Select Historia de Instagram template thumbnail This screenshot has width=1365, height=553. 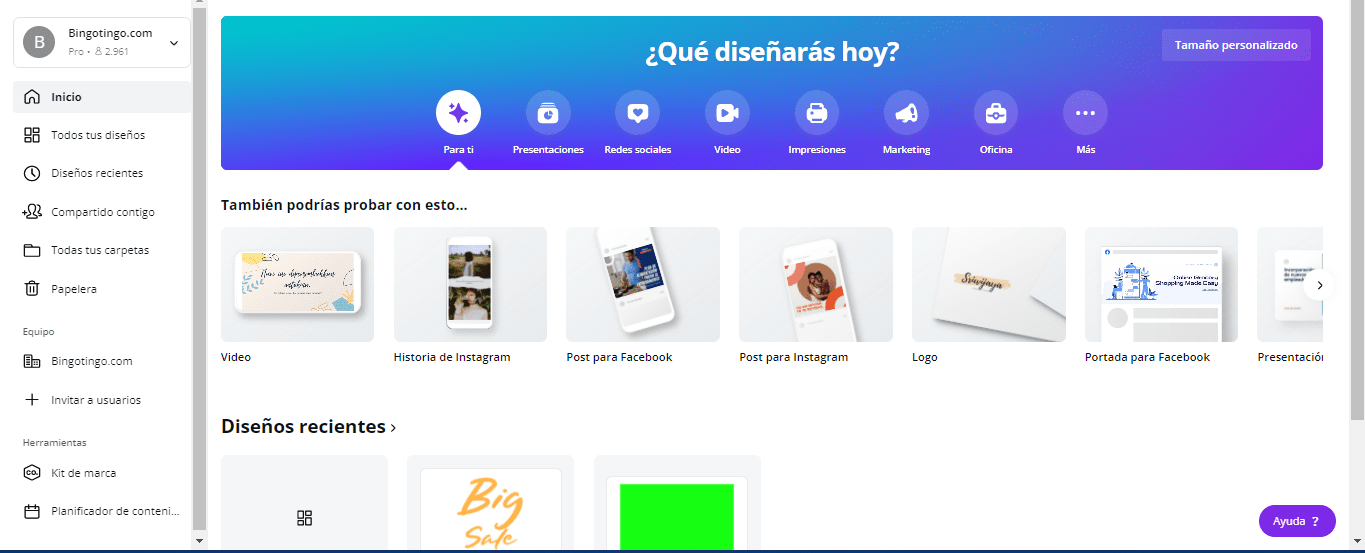470,284
